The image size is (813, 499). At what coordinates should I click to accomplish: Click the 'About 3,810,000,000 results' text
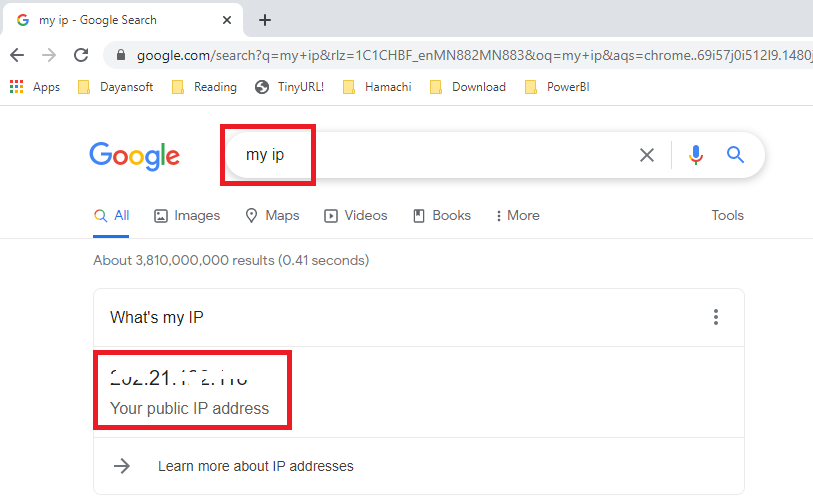(184, 260)
